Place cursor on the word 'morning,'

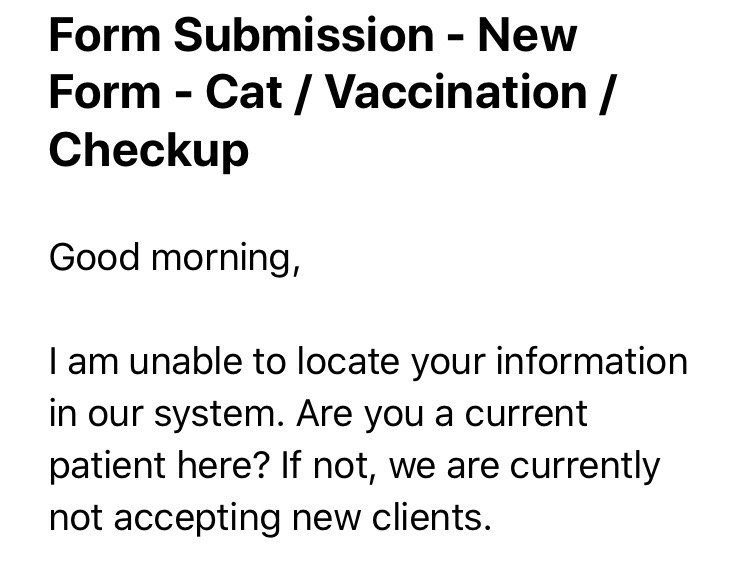pos(226,259)
